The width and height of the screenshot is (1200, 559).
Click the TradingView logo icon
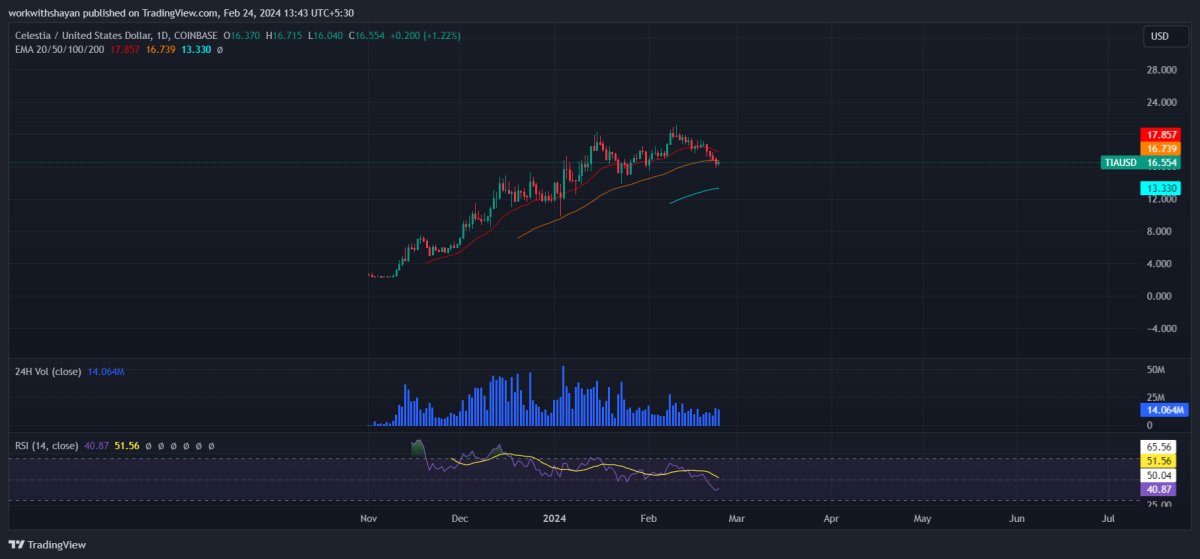[x=16, y=544]
